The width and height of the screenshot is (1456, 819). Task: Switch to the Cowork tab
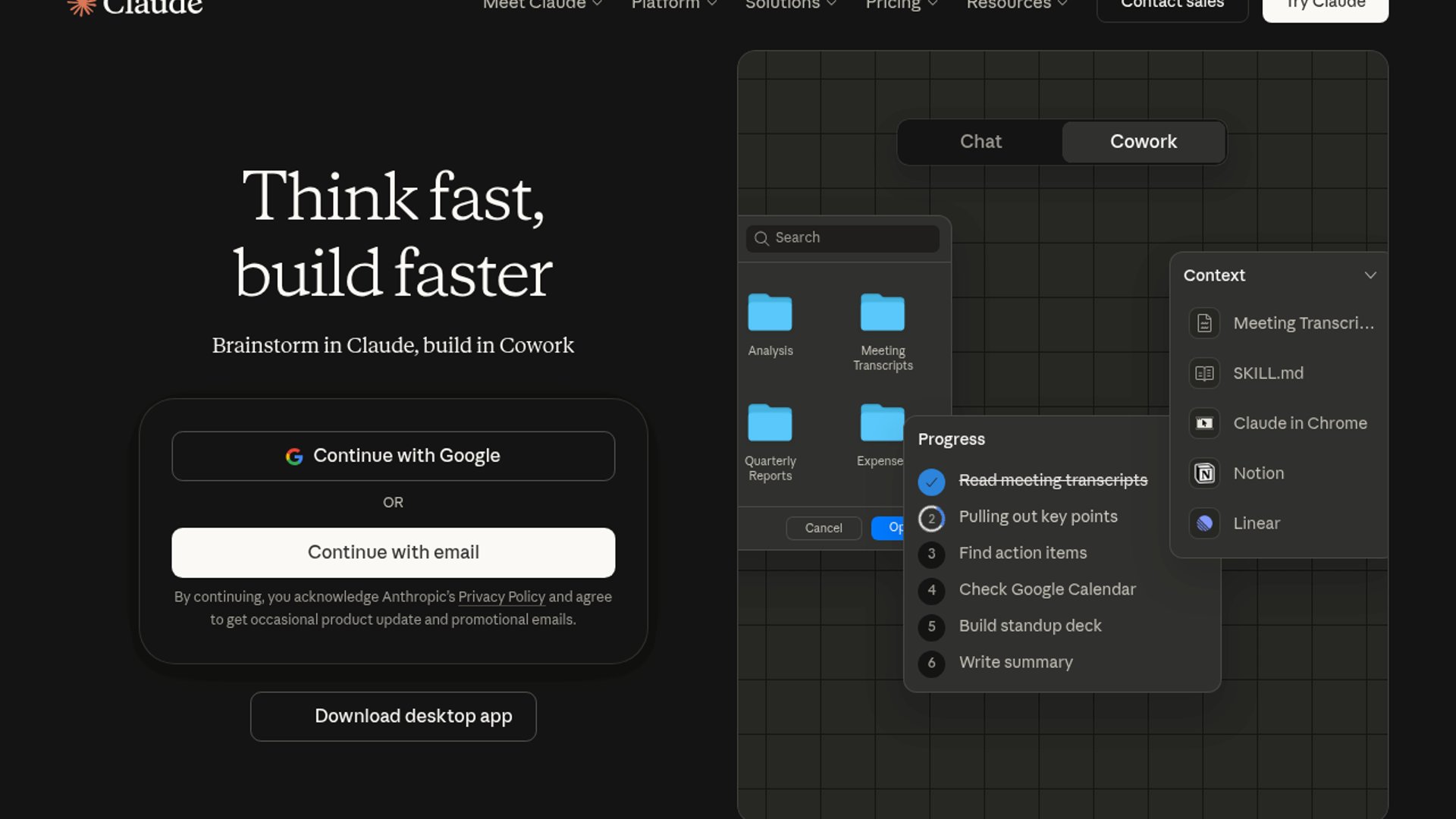point(1143,142)
